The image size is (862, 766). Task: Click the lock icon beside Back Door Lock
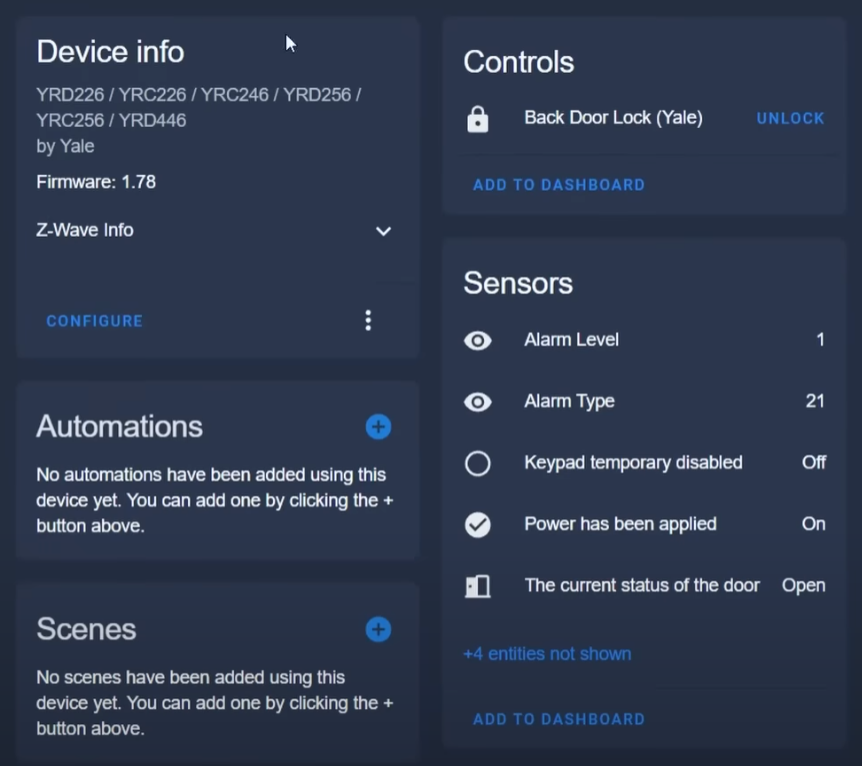tap(478, 119)
